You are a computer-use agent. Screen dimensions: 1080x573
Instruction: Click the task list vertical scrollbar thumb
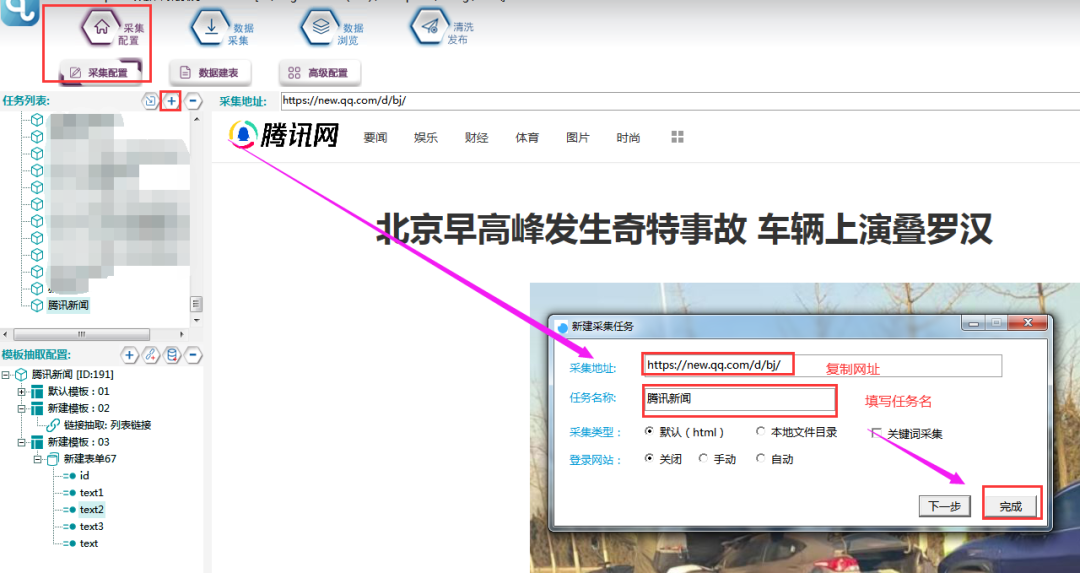coord(196,304)
